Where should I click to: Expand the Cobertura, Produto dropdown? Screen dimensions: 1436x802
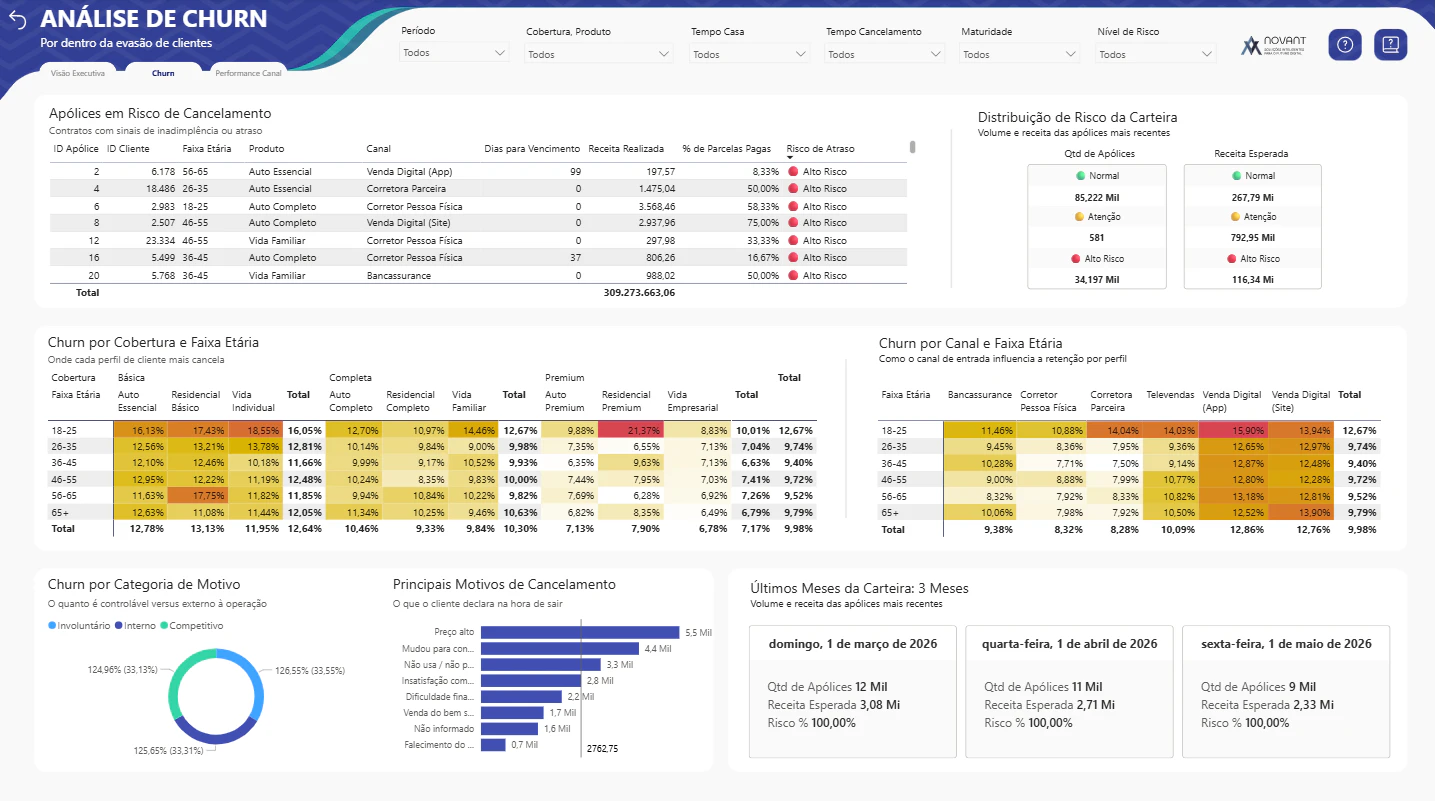click(599, 54)
